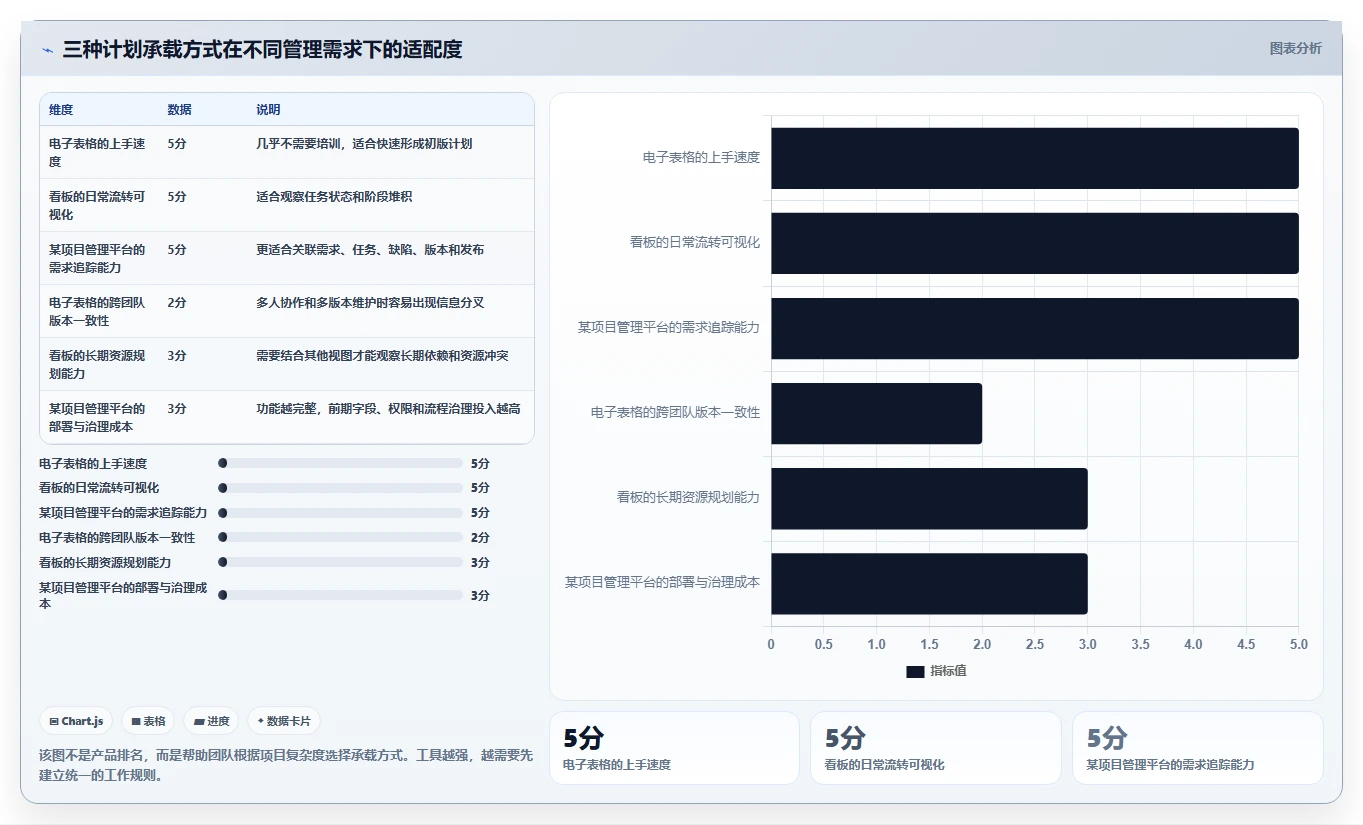1363x825 pixels.
Task: Click the chart bar for 电子表格的跨团队版本一致性
Action: point(876,413)
